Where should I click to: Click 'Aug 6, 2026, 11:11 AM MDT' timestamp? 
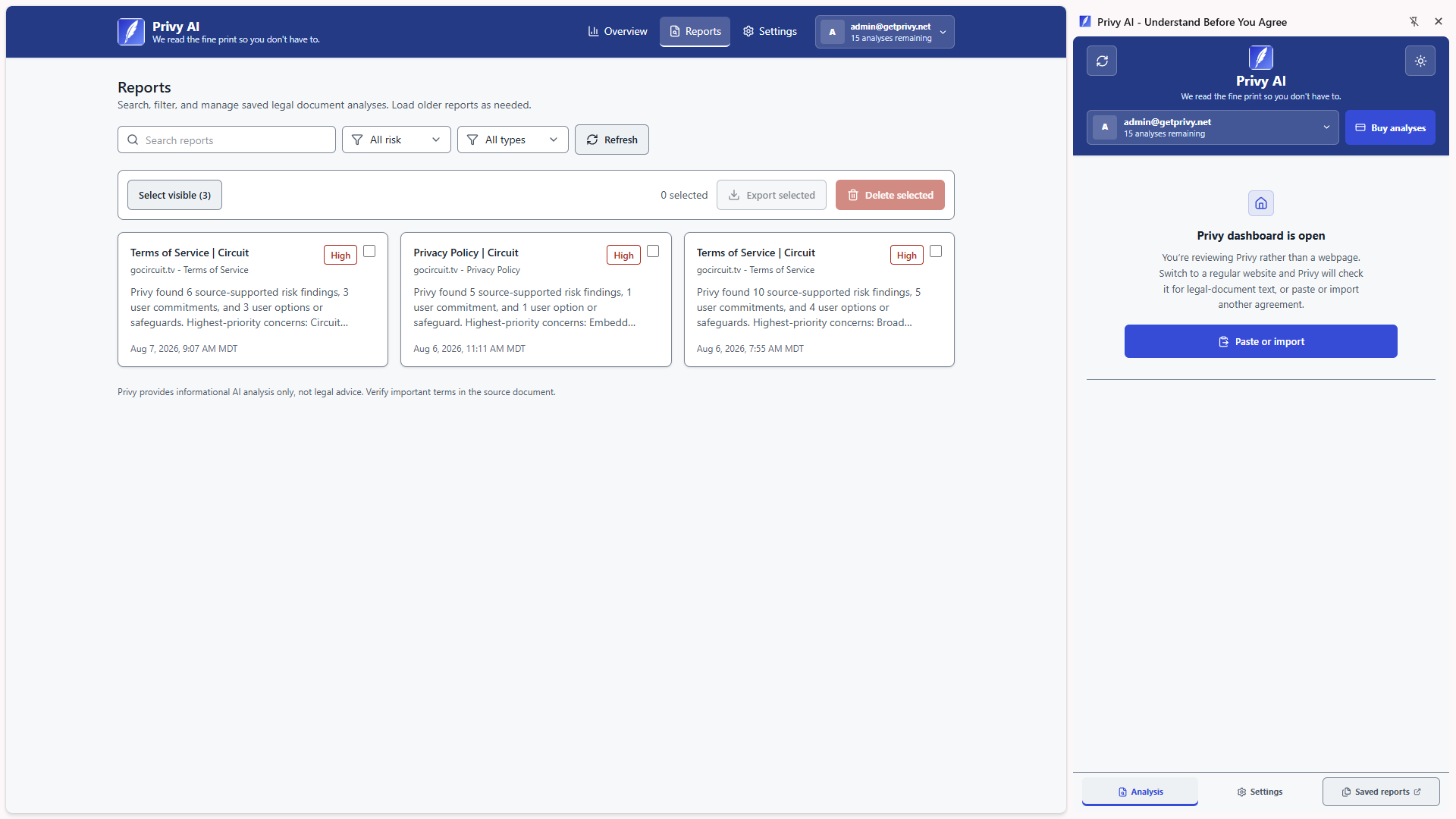tap(469, 349)
